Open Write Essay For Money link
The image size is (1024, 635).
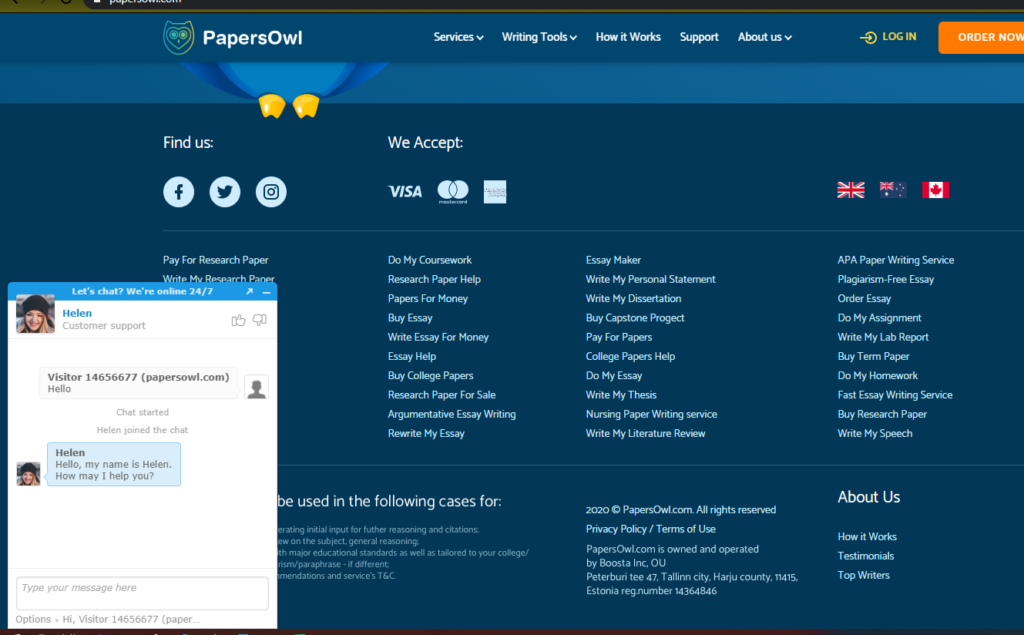(438, 337)
